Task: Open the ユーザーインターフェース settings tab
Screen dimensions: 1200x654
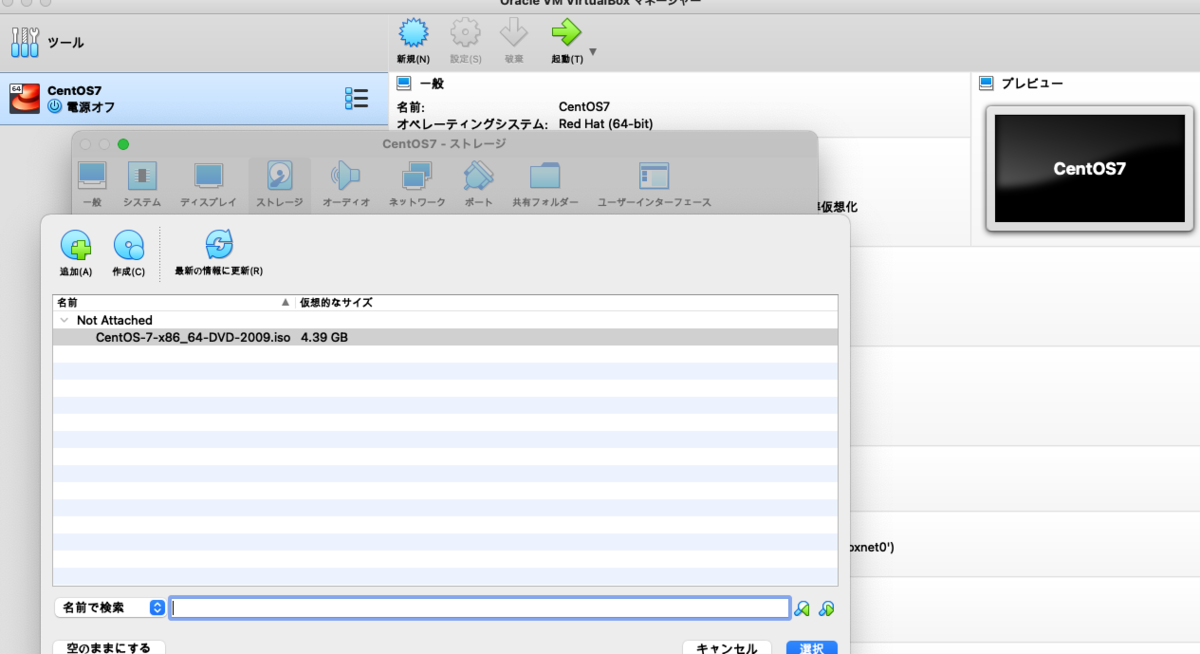Action: click(654, 185)
